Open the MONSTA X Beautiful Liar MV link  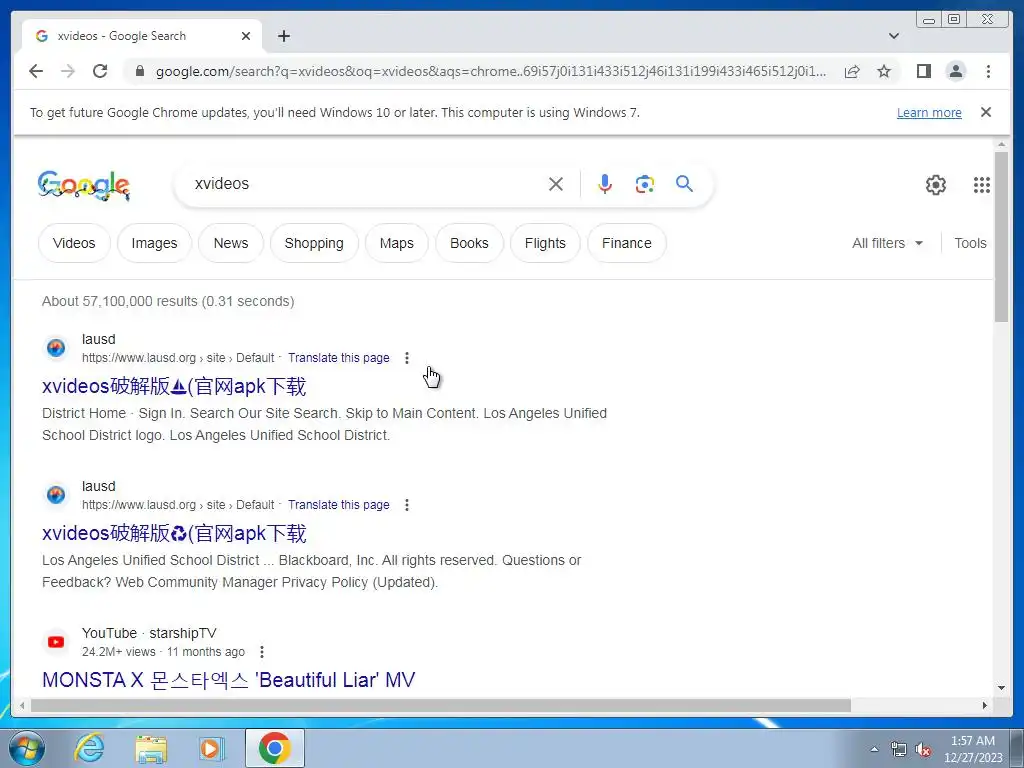coord(229,680)
